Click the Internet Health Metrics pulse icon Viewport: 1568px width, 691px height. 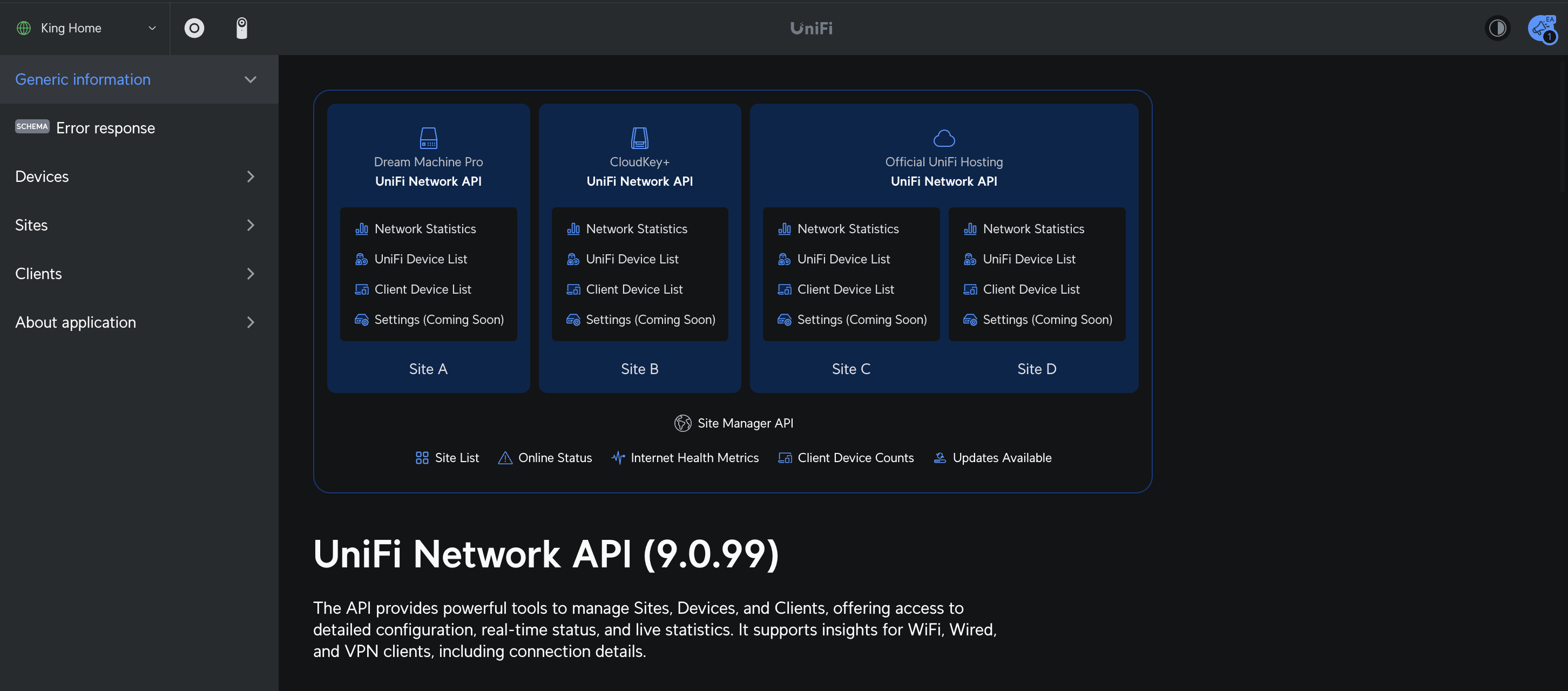coord(617,457)
